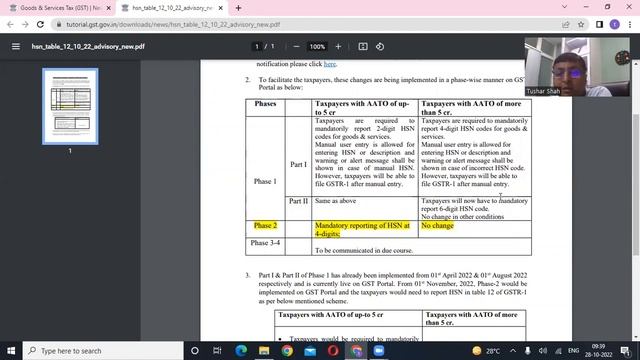Image resolution: width=640 pixels, height=360 pixels.
Task: Click the 28°C weather widget
Action: [x=486, y=351]
